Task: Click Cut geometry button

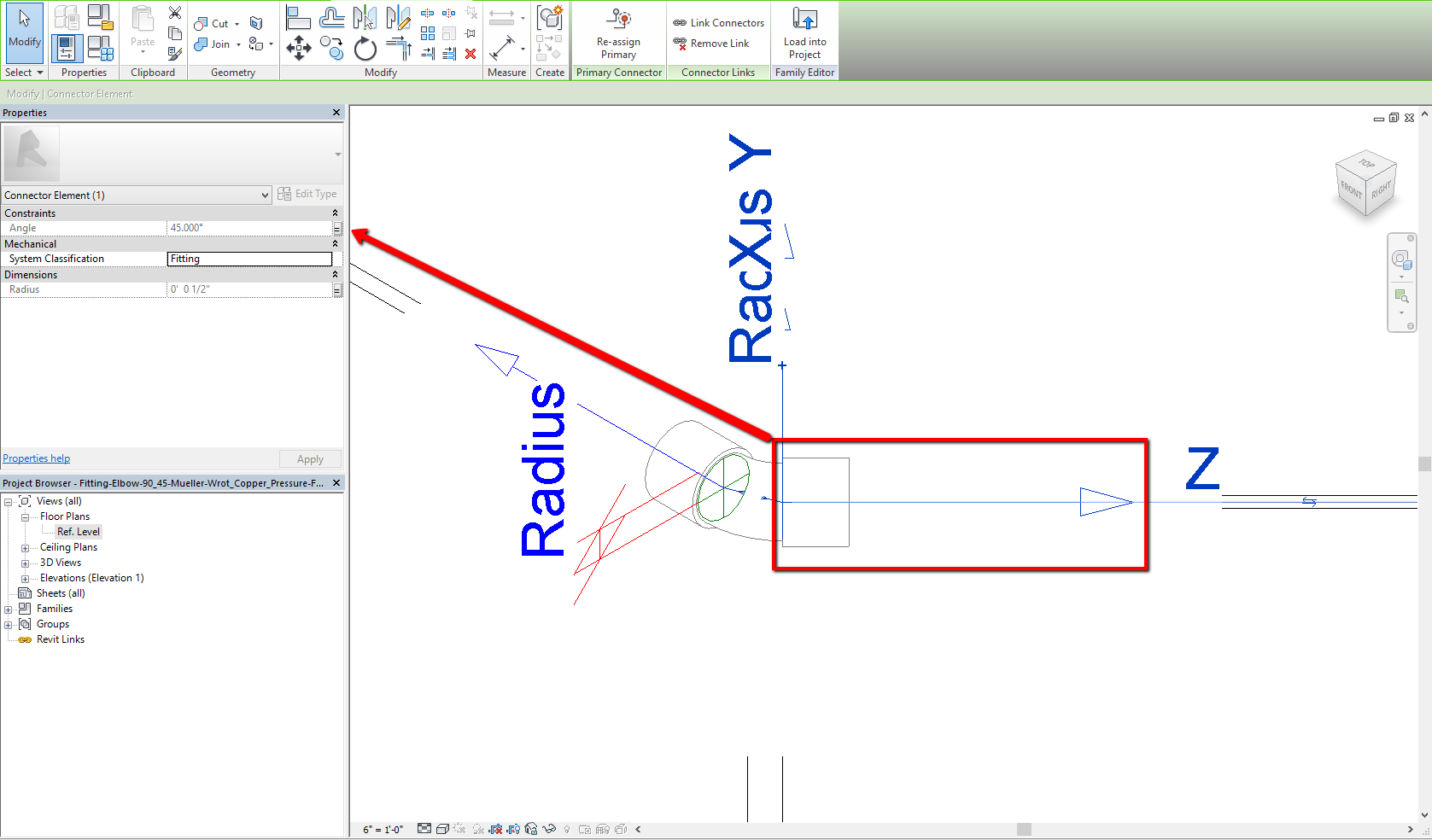Action: pos(213,24)
